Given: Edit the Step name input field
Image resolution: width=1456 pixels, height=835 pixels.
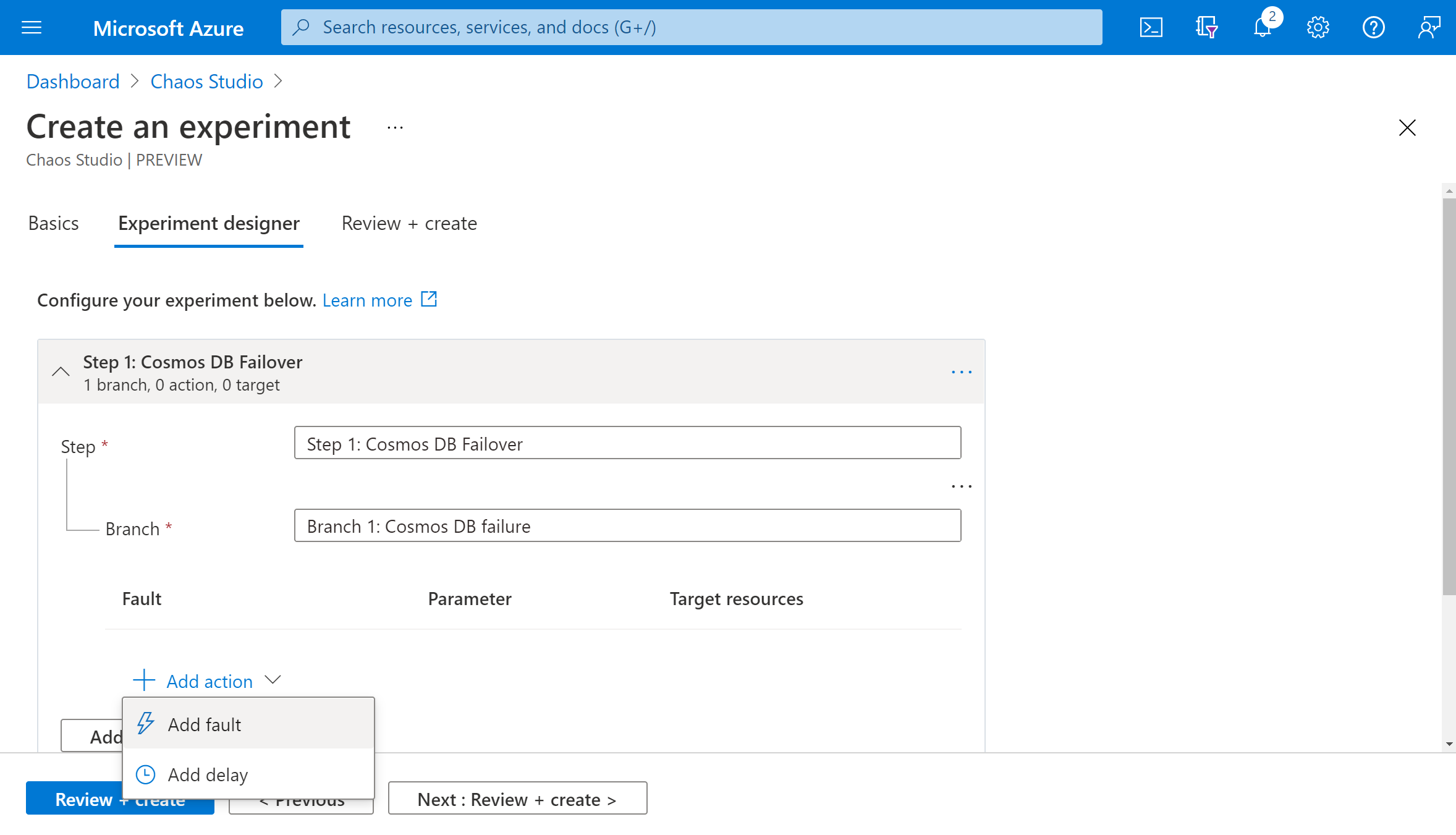Looking at the screenshot, I should pos(627,443).
